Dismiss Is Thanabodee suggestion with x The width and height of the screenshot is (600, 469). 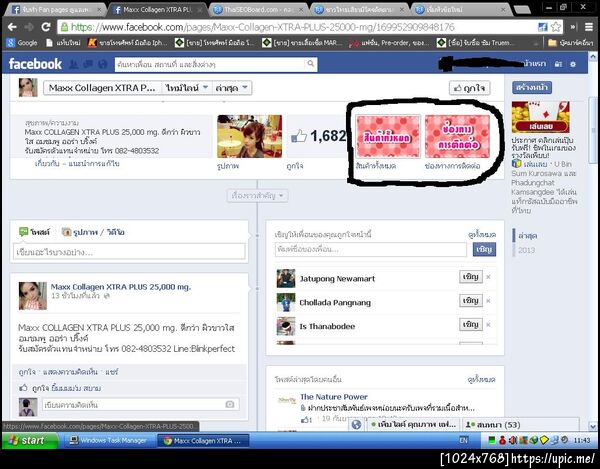pos(488,325)
